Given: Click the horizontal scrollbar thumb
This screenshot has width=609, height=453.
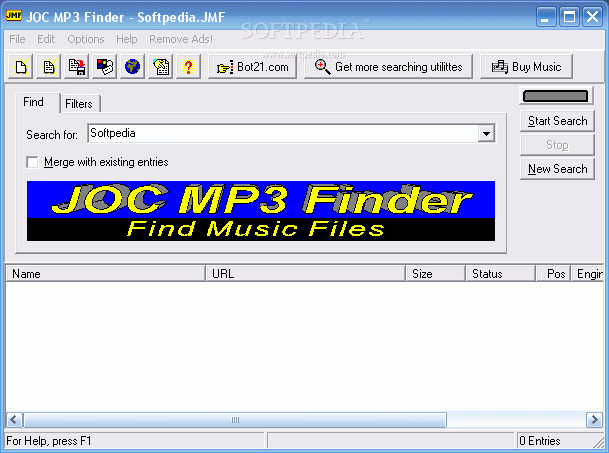Looking at the screenshot, I should pyautogui.click(x=235, y=420).
